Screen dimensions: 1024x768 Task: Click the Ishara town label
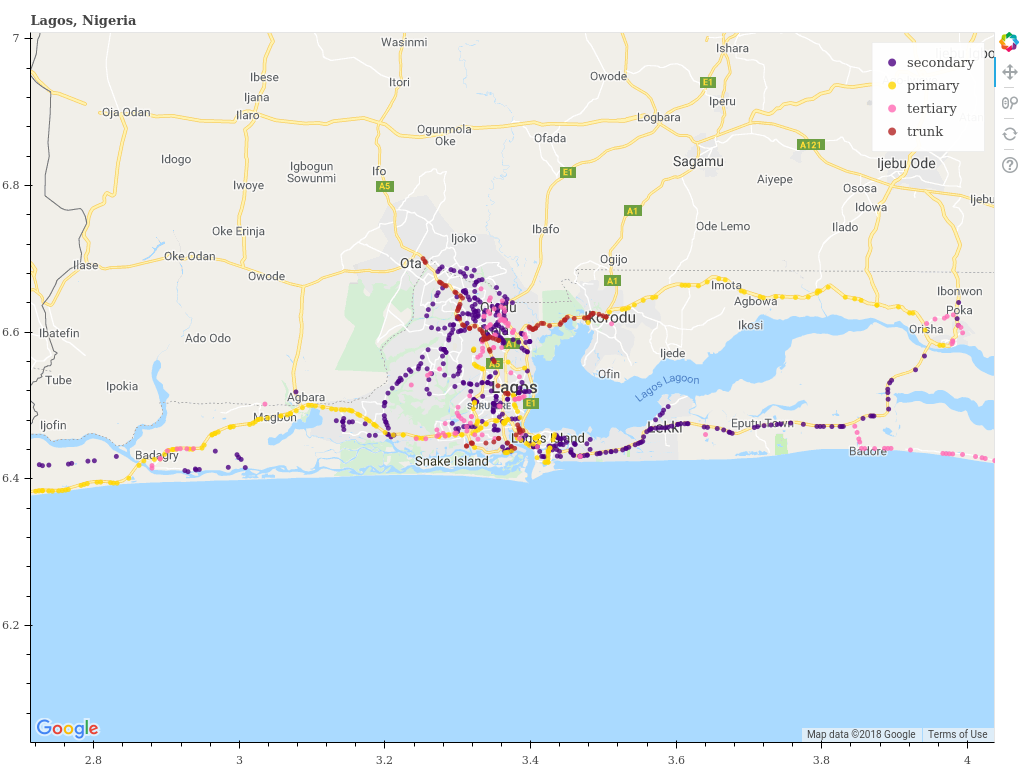coord(732,48)
